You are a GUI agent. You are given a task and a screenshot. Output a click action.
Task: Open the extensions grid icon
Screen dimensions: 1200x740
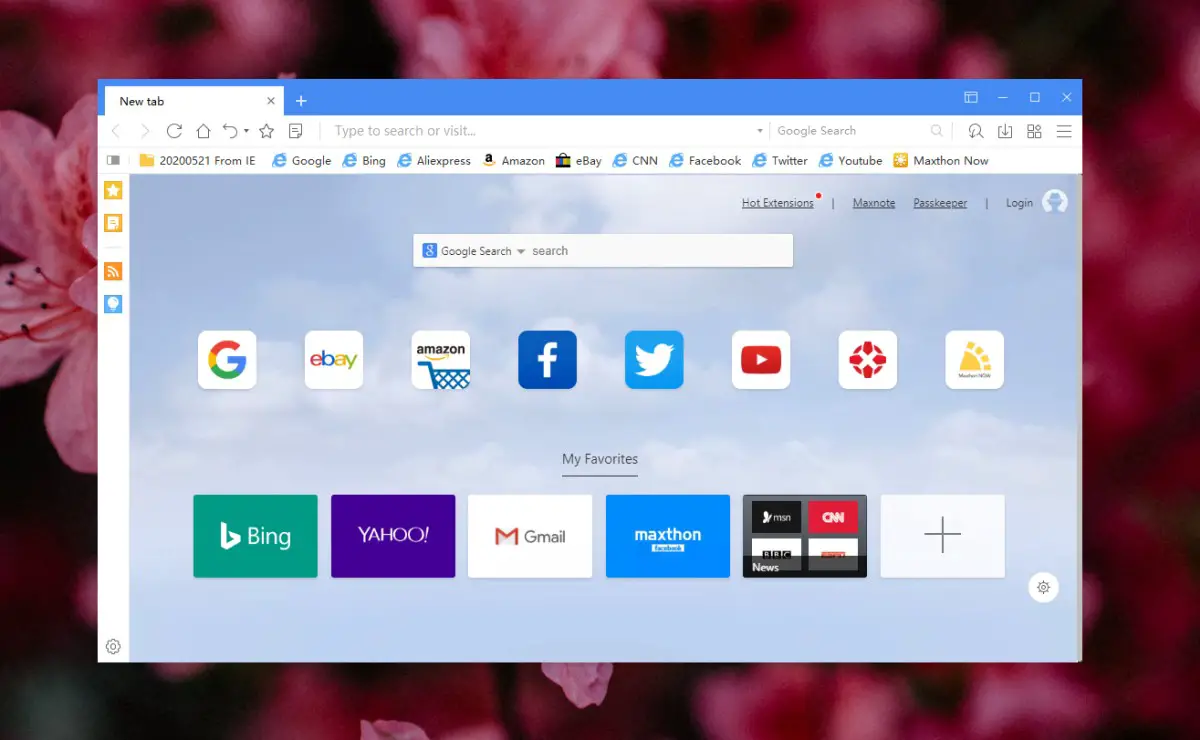point(1034,131)
